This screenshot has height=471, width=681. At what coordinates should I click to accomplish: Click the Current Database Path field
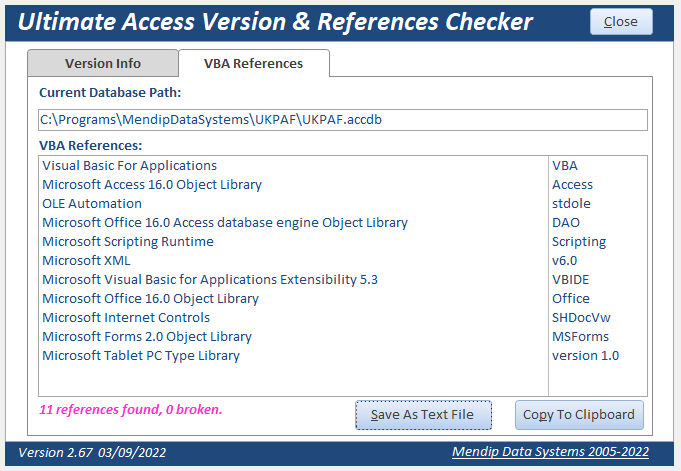(x=343, y=120)
